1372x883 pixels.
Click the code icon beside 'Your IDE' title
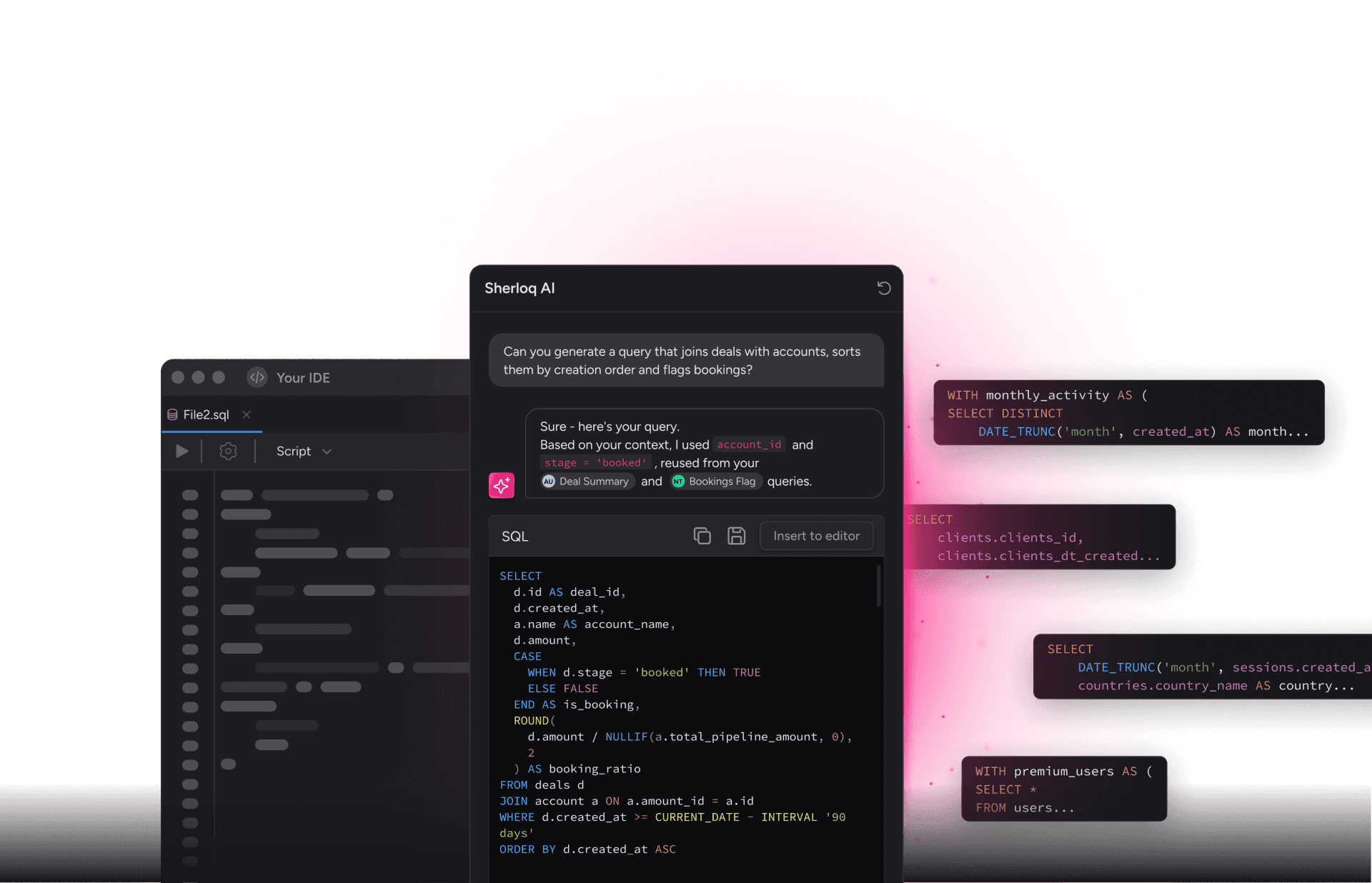tap(257, 377)
